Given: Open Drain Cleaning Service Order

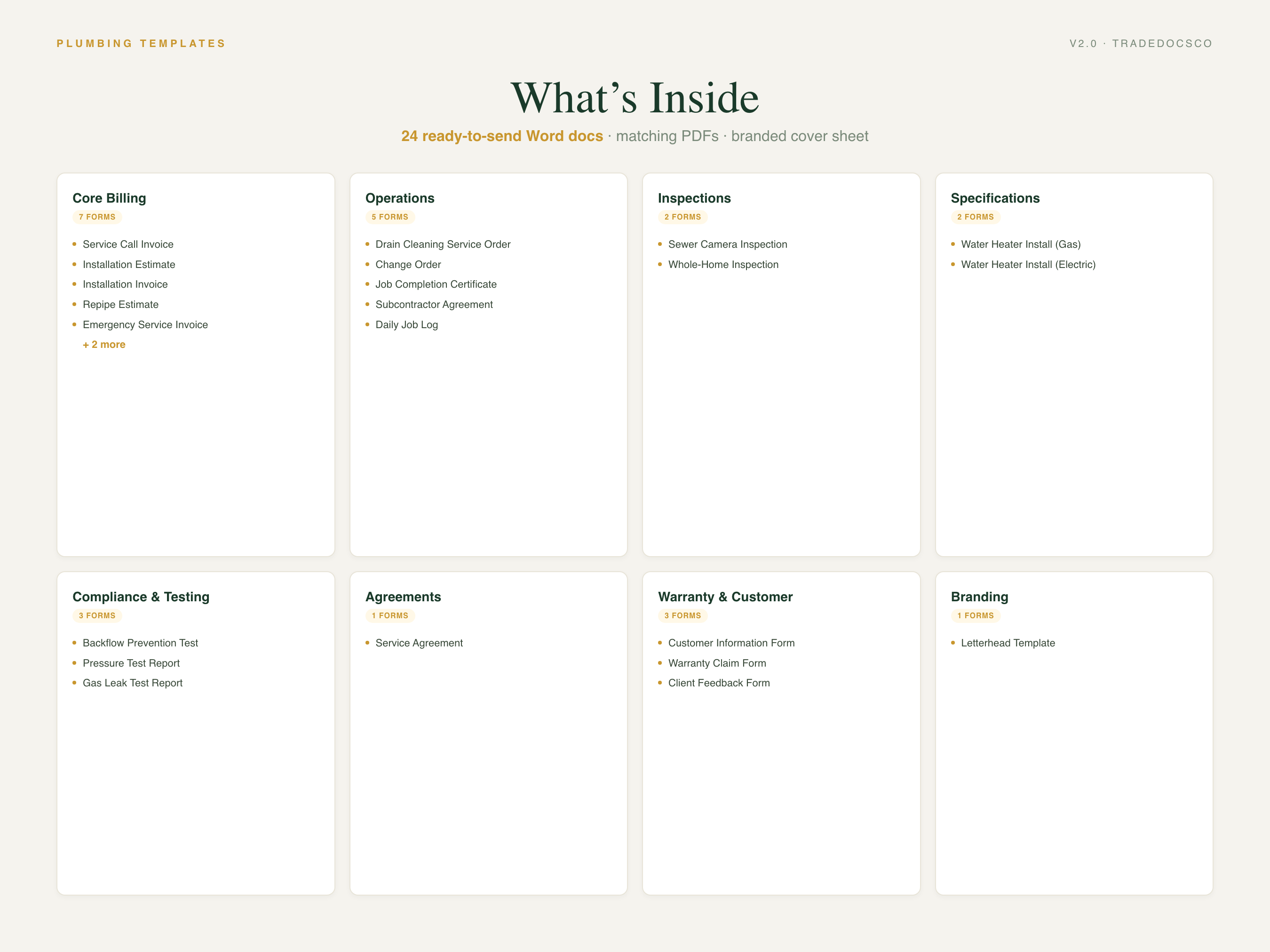Looking at the screenshot, I should pos(443,244).
